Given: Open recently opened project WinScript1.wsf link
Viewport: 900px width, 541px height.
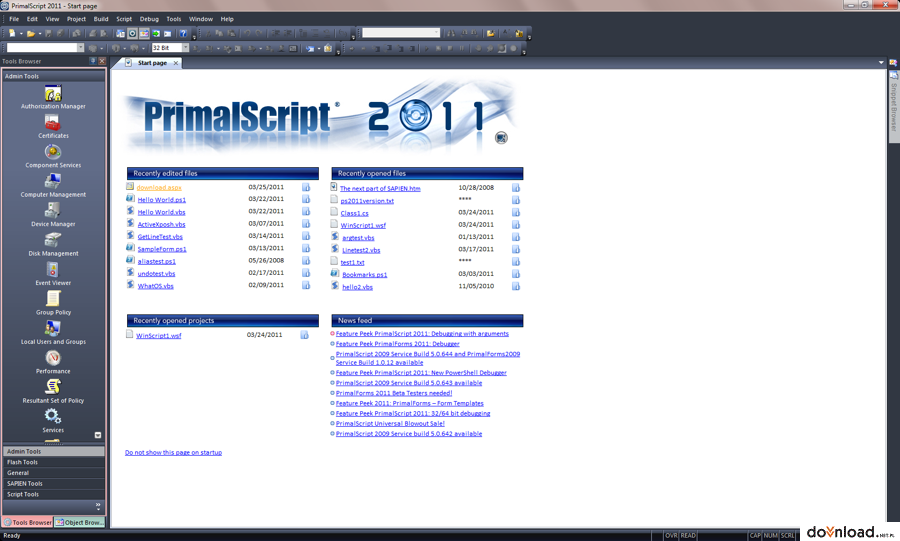Looking at the screenshot, I should pos(158,336).
